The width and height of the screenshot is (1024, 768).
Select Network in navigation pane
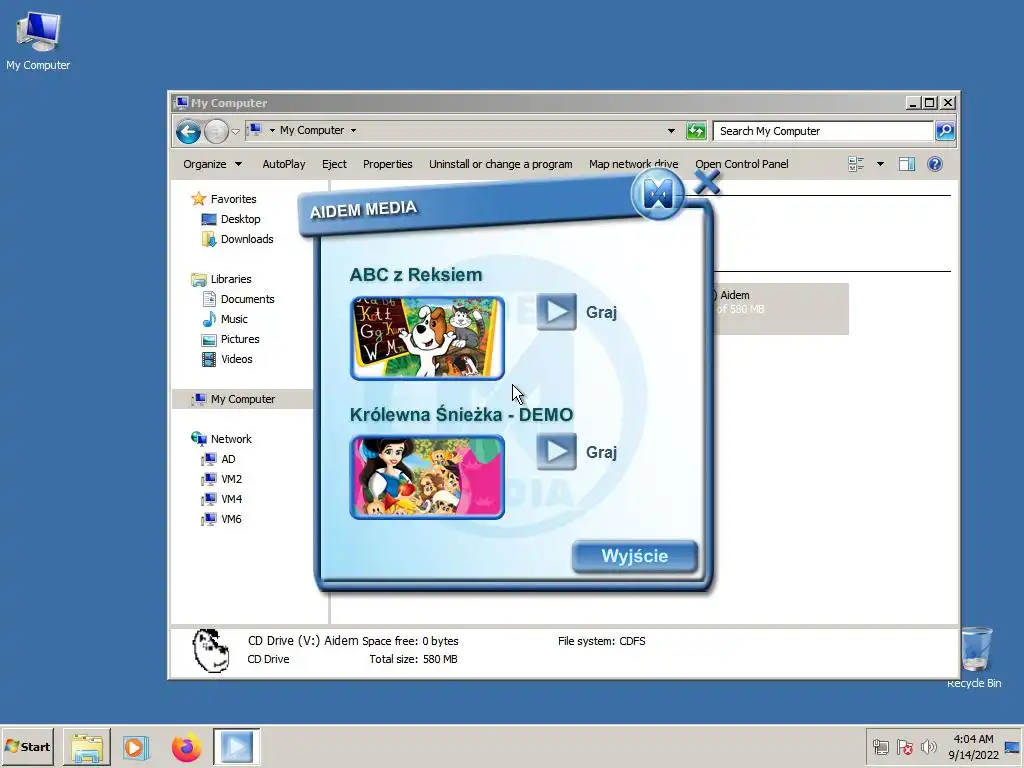(x=222, y=439)
